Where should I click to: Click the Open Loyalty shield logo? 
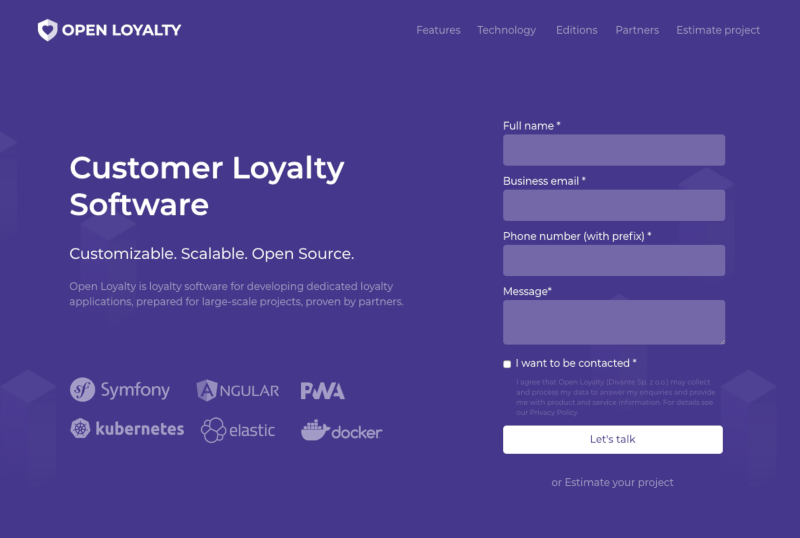[47, 30]
